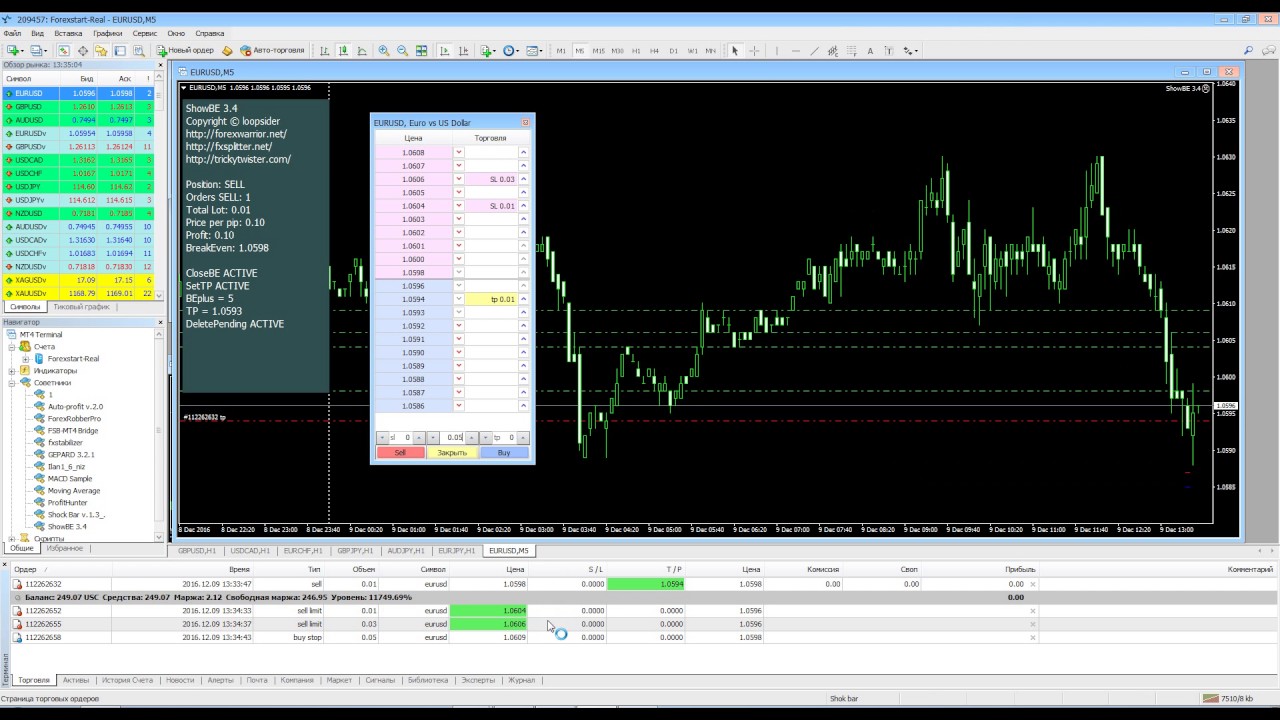Switch to M15 timeframe
The image size is (1280, 720).
599,50
